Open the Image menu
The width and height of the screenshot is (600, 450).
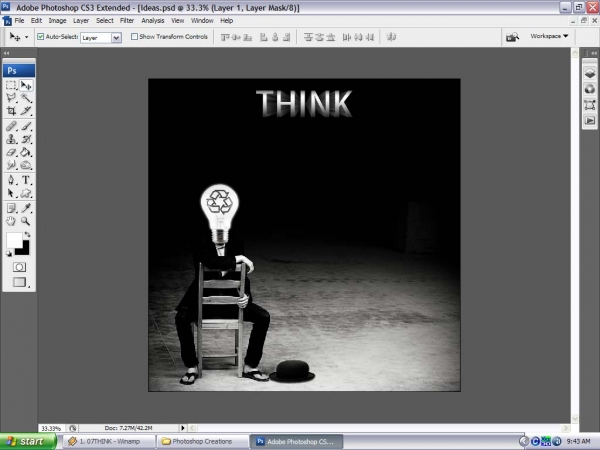coord(57,21)
